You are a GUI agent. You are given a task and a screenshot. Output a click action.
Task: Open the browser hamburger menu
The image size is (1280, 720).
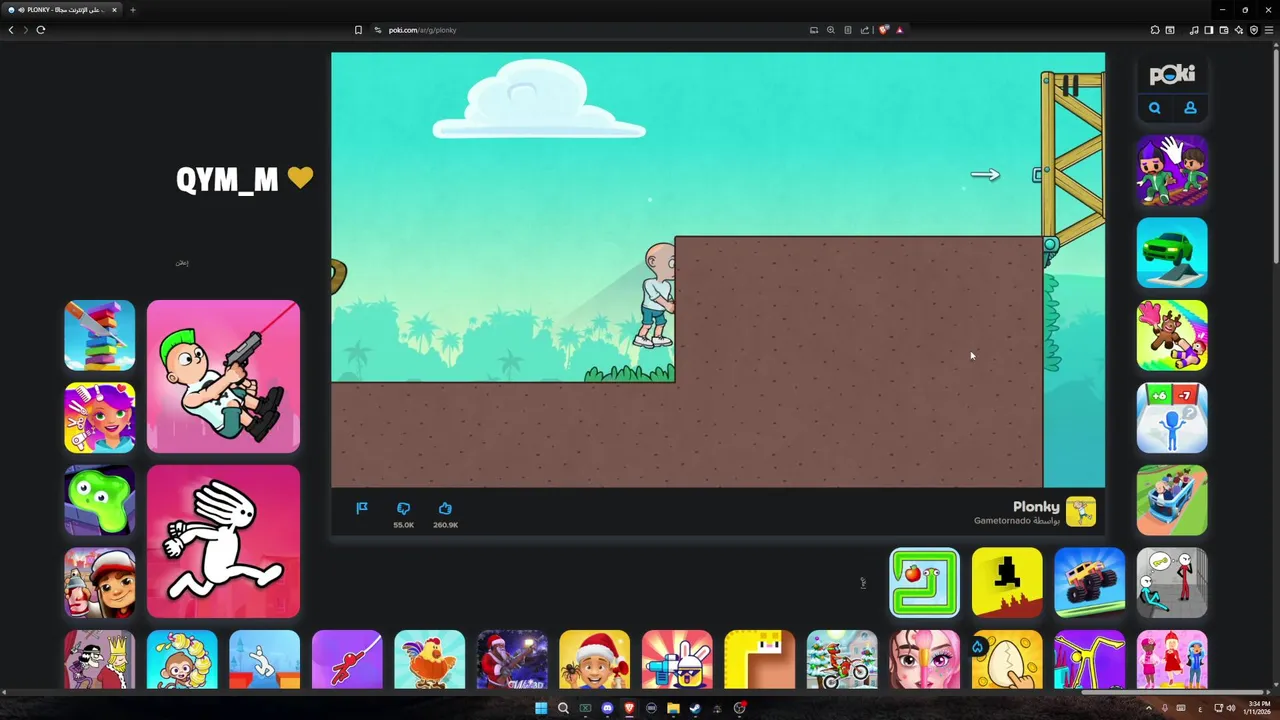(x=1269, y=30)
